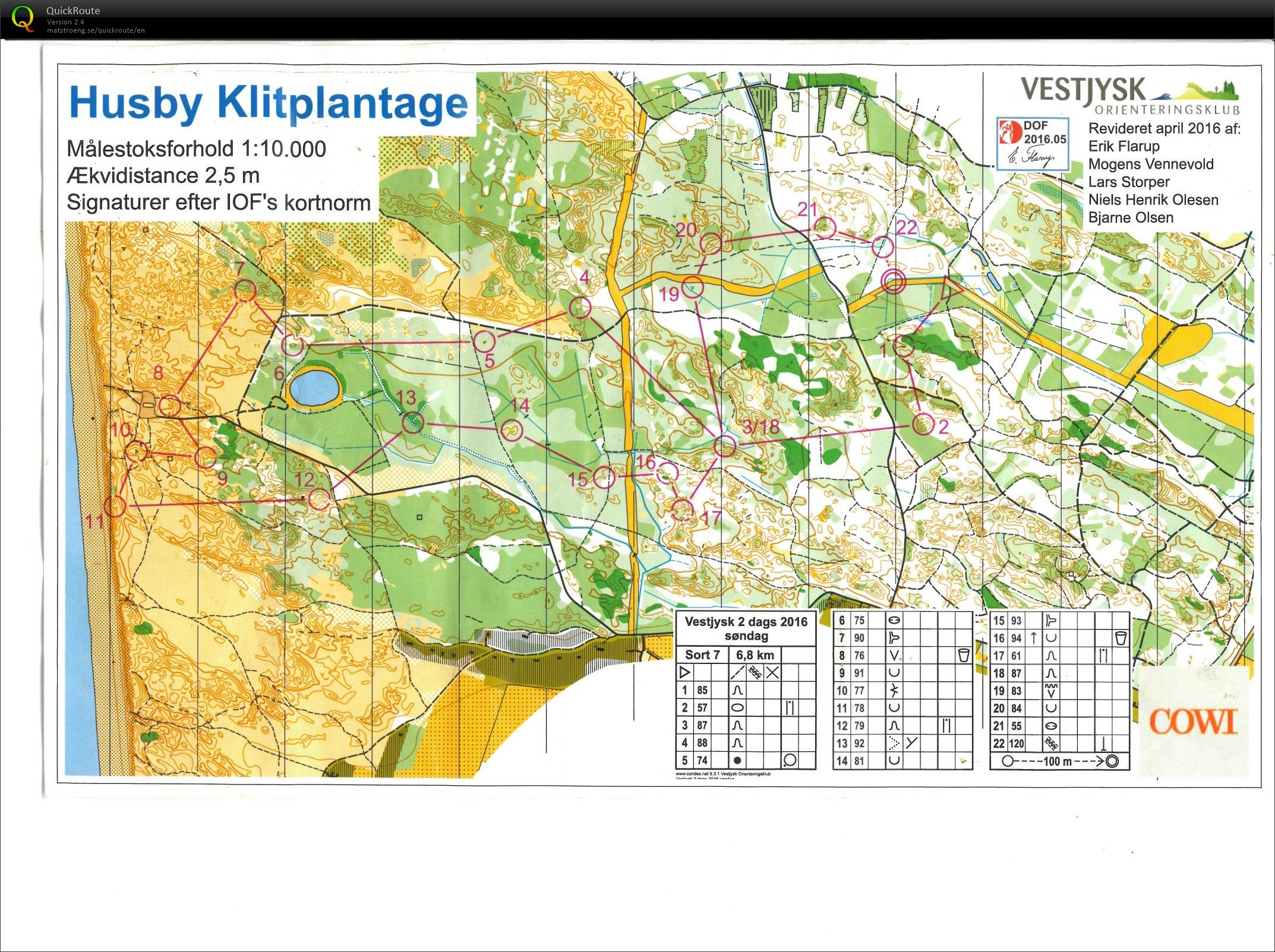Click the drinking cup symbol in row 16
Viewport: 1275px width, 952px height.
[x=1121, y=638]
